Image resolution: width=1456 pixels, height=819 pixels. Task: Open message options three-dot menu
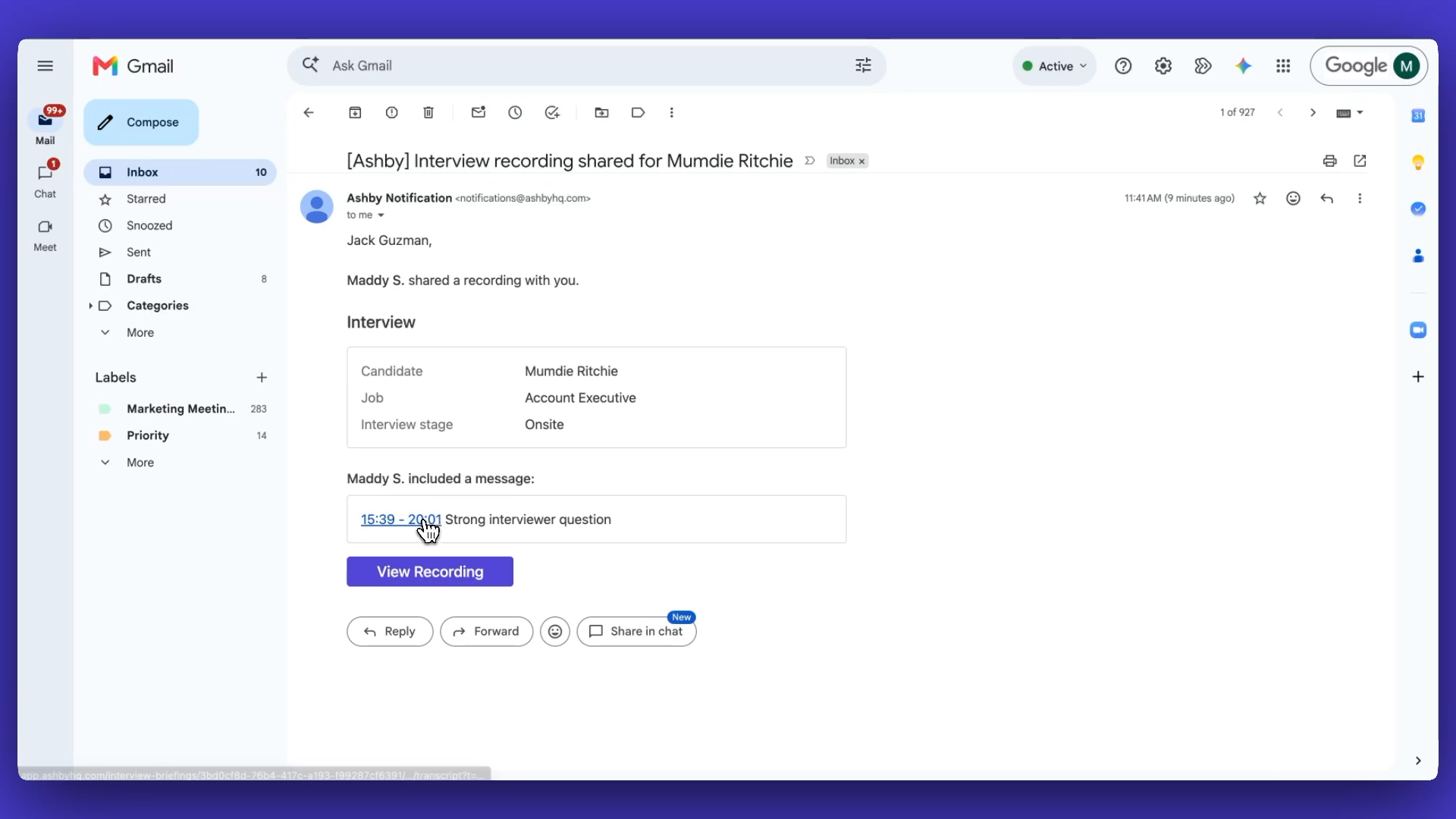[1360, 199]
